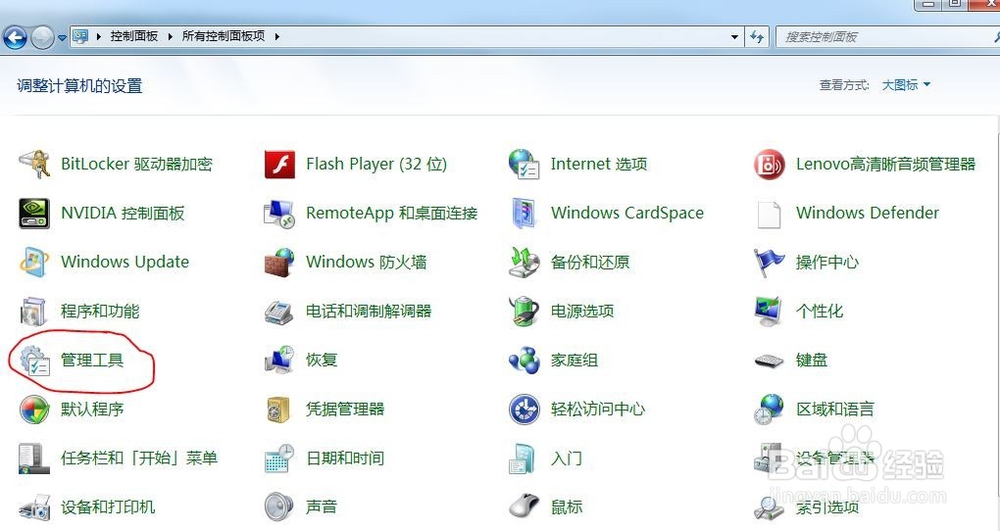Expand the arrow after 所有控制面板项 breadcrumb
1000x531 pixels.
(x=277, y=36)
